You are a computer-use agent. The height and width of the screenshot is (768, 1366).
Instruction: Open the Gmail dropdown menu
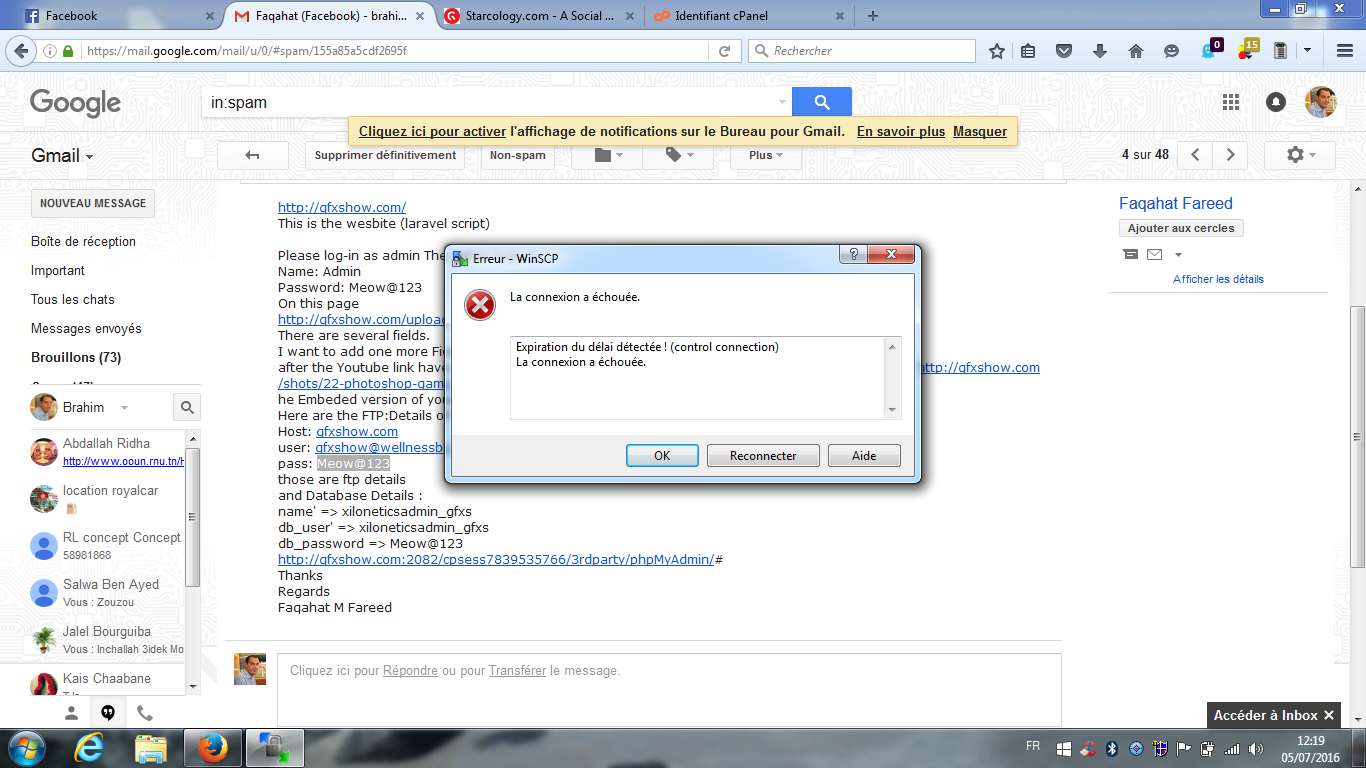pos(62,156)
